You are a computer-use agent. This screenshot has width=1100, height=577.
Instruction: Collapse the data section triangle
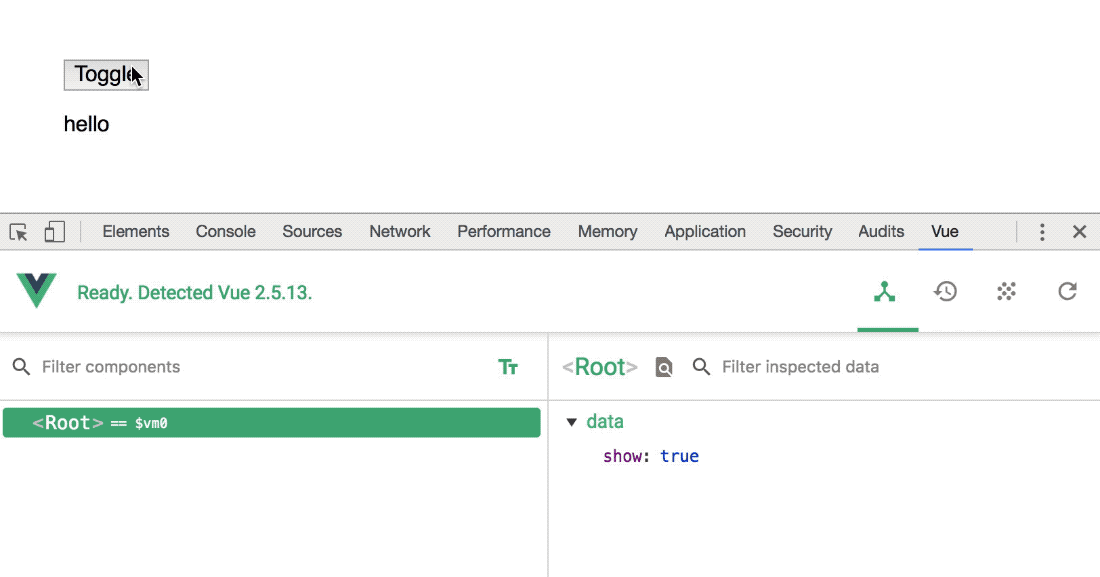coord(572,422)
